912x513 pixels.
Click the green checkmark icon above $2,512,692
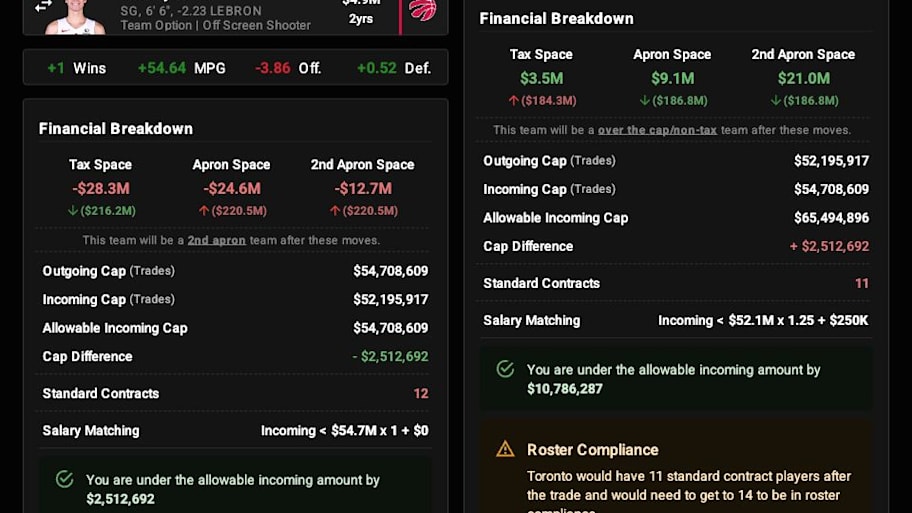click(65, 479)
